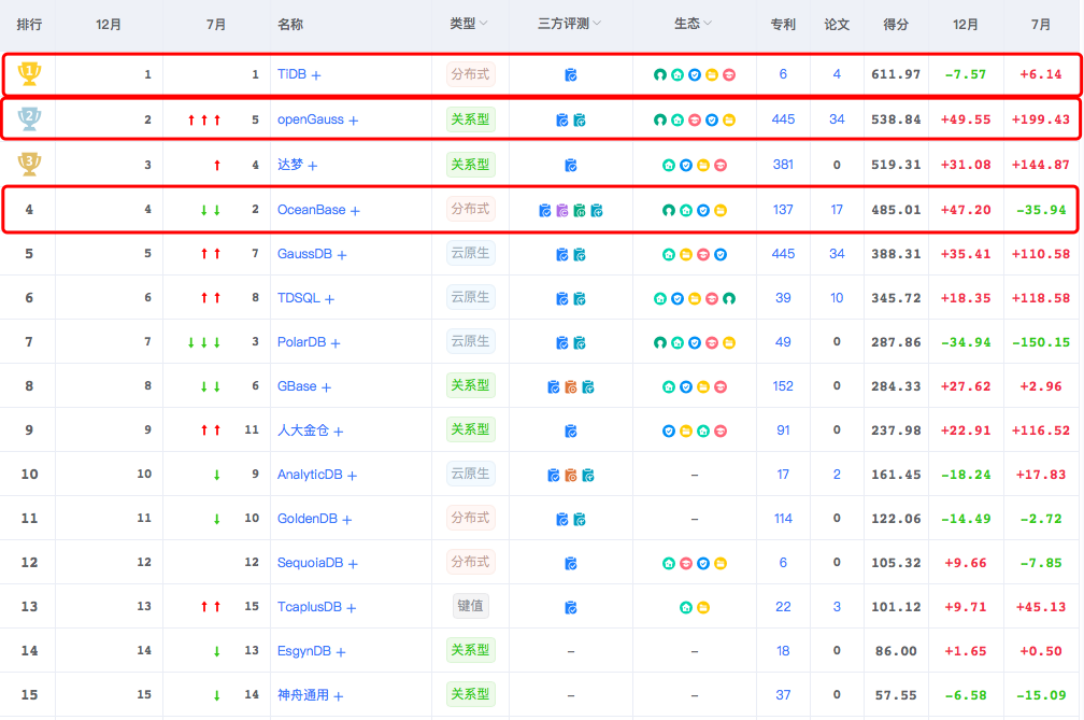
Task: Click the score 611.97
Action: tap(896, 74)
